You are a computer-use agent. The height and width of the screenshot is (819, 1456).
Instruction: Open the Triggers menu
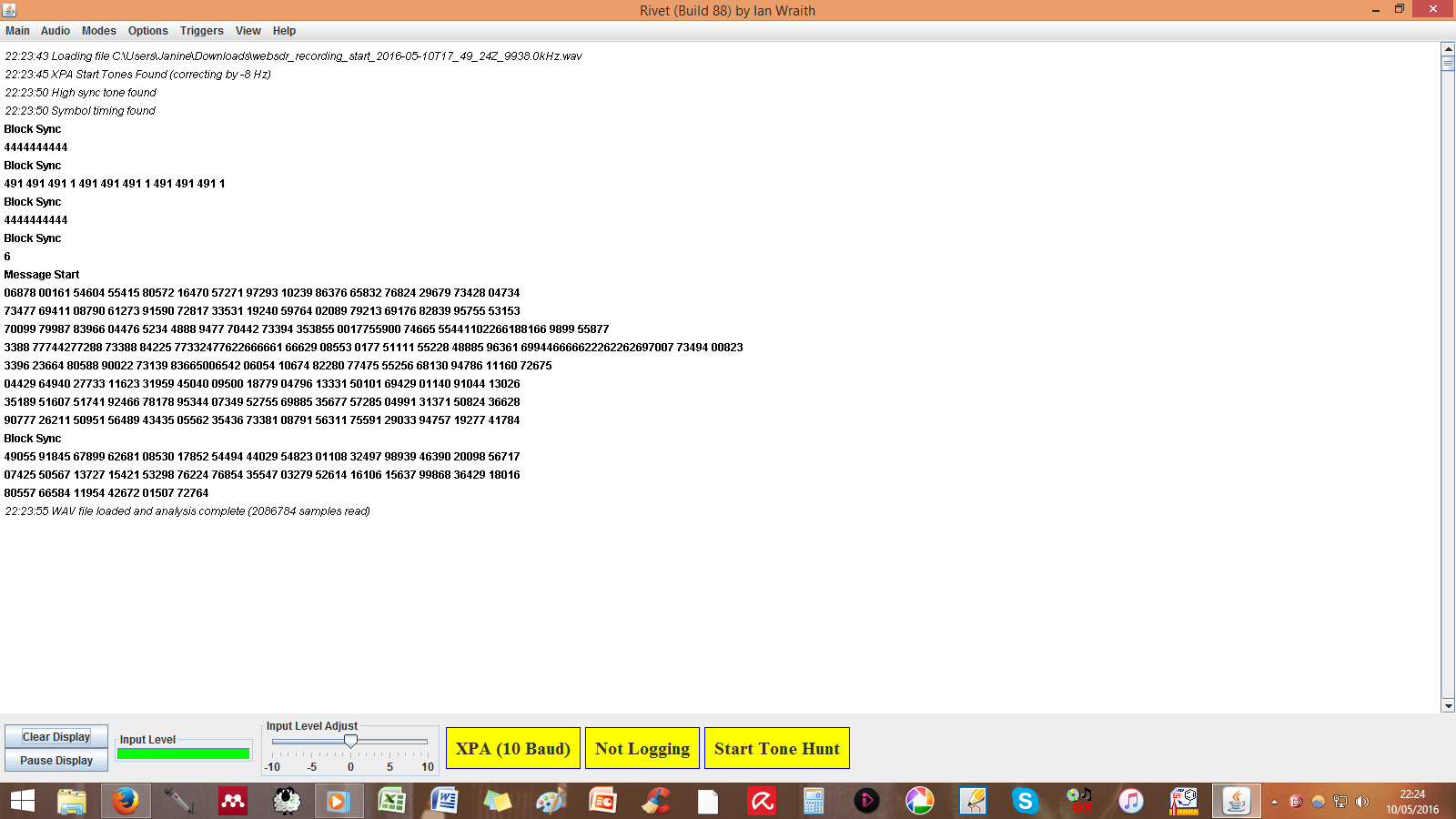[201, 31]
